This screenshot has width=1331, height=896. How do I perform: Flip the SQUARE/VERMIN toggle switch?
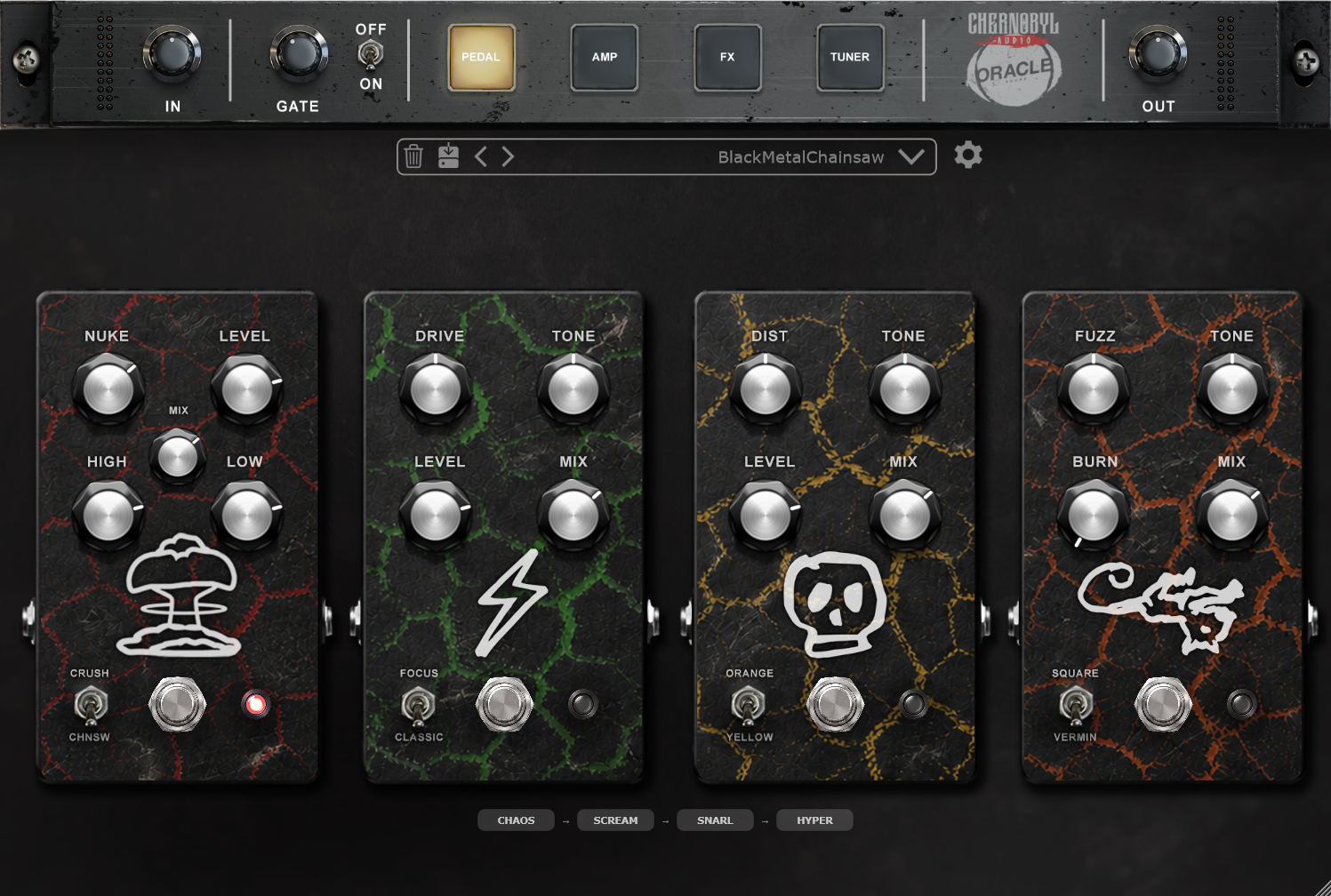pos(1075,706)
